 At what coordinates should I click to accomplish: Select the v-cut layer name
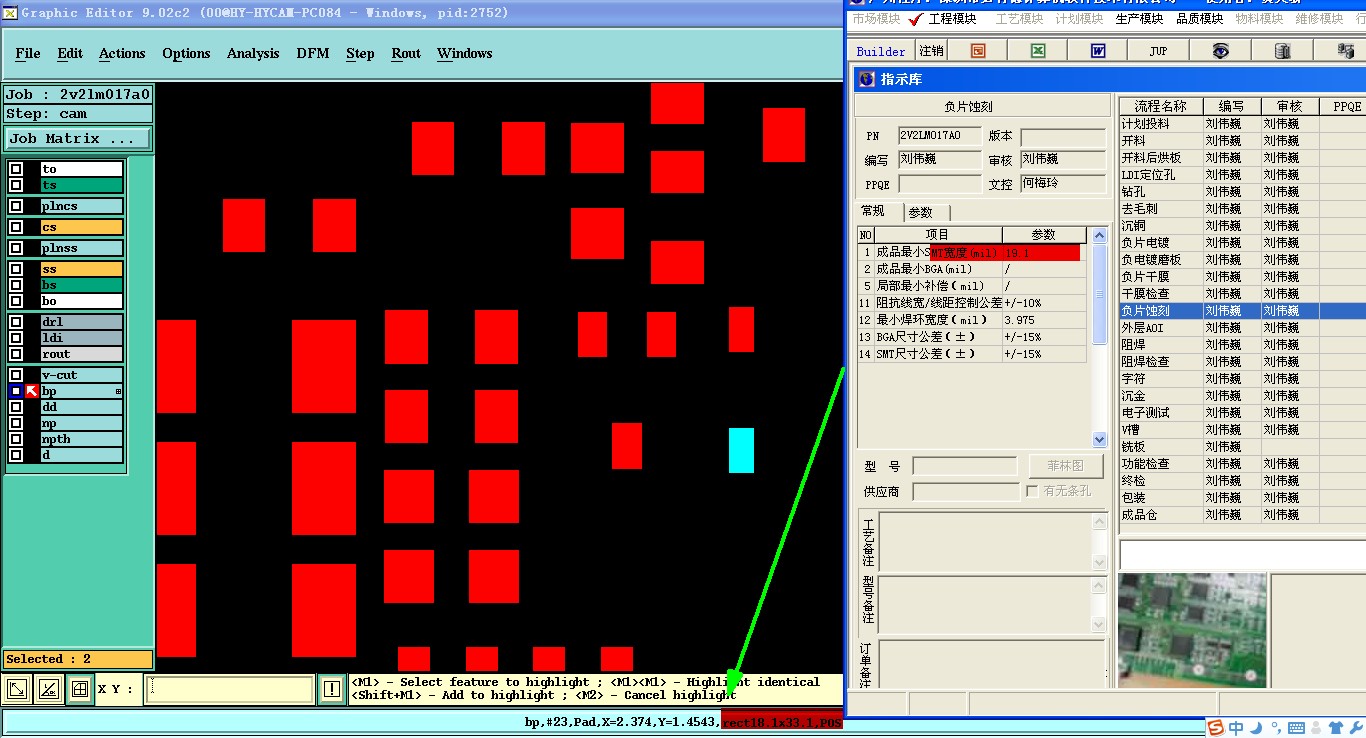[x=81, y=375]
